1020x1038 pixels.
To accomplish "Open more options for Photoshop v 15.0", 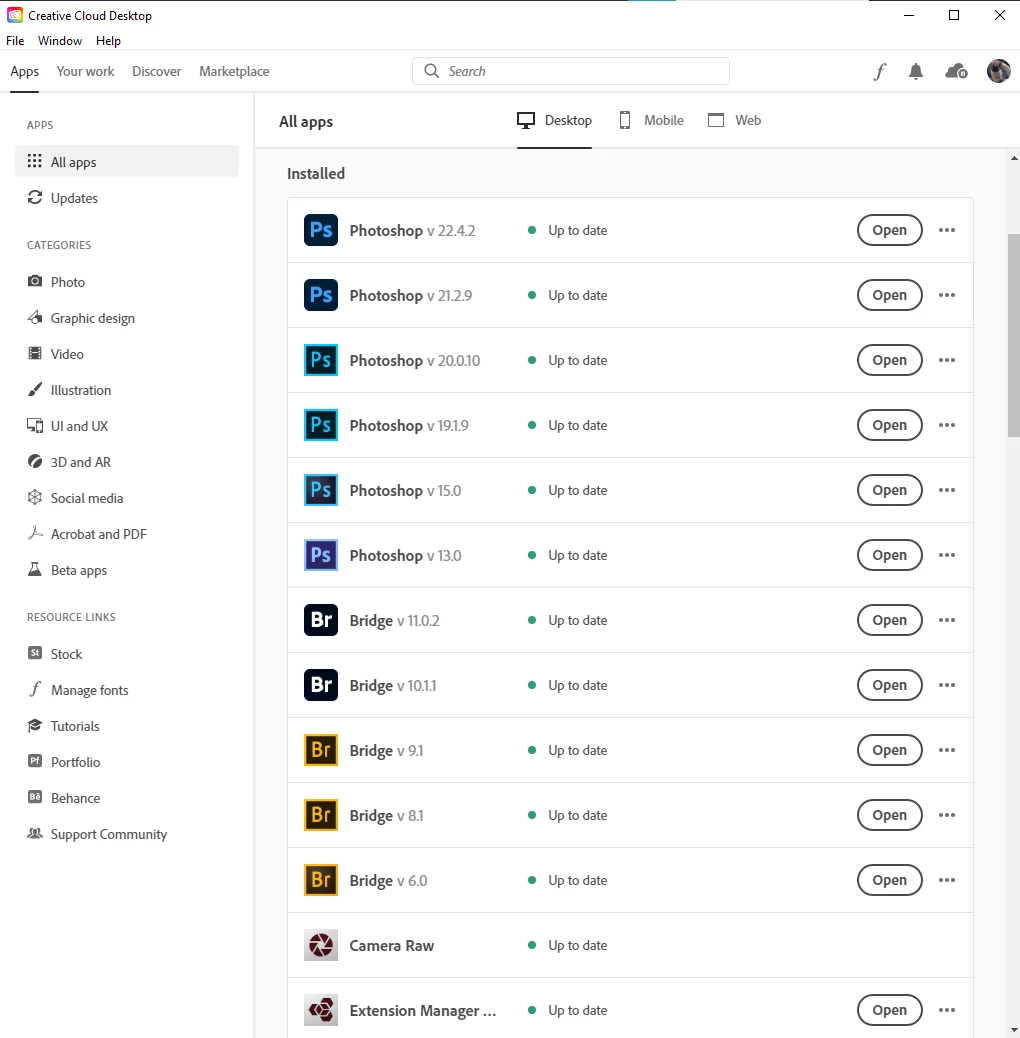I will [x=947, y=490].
